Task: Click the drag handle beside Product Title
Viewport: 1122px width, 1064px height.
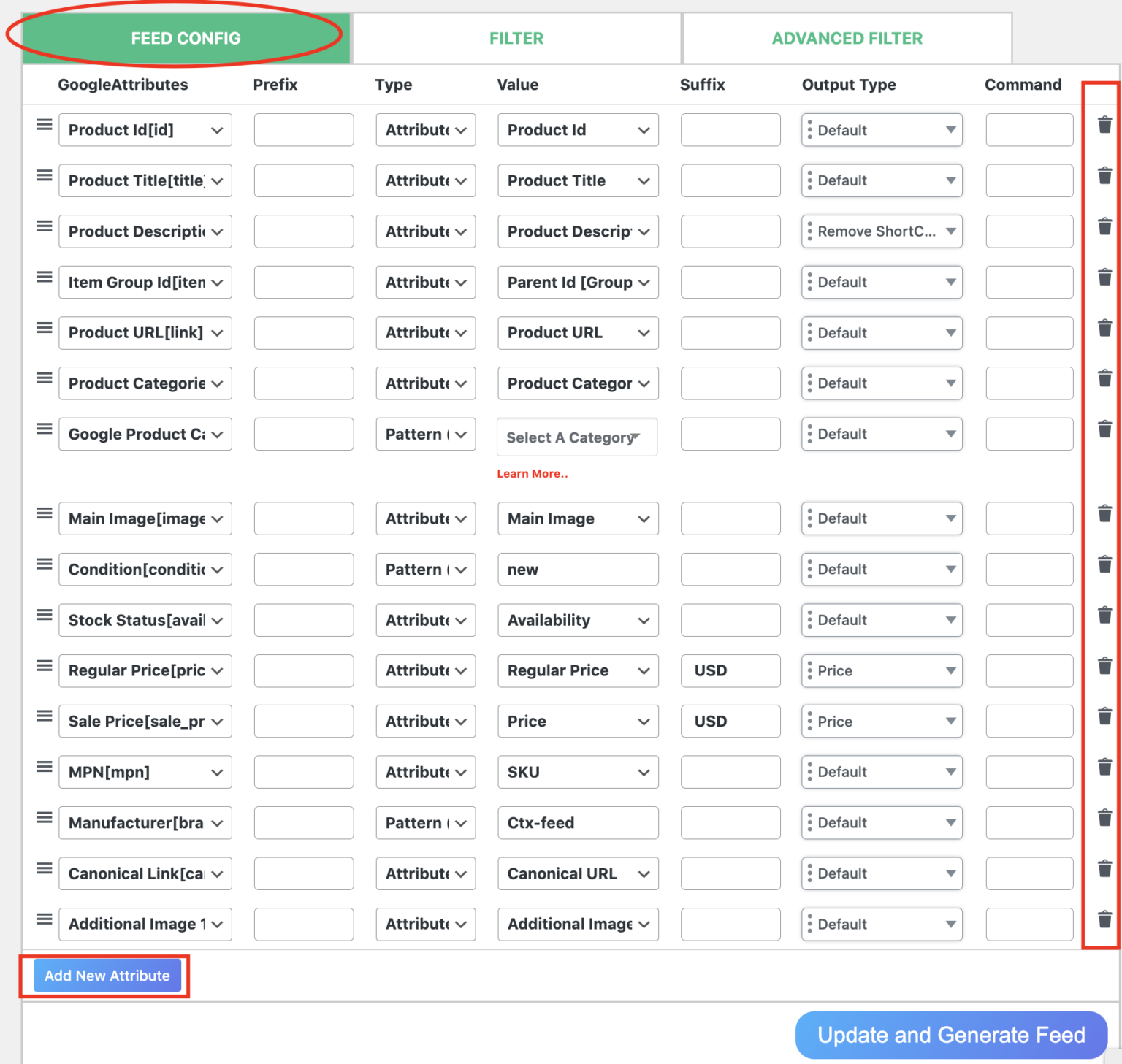Action: (x=44, y=175)
